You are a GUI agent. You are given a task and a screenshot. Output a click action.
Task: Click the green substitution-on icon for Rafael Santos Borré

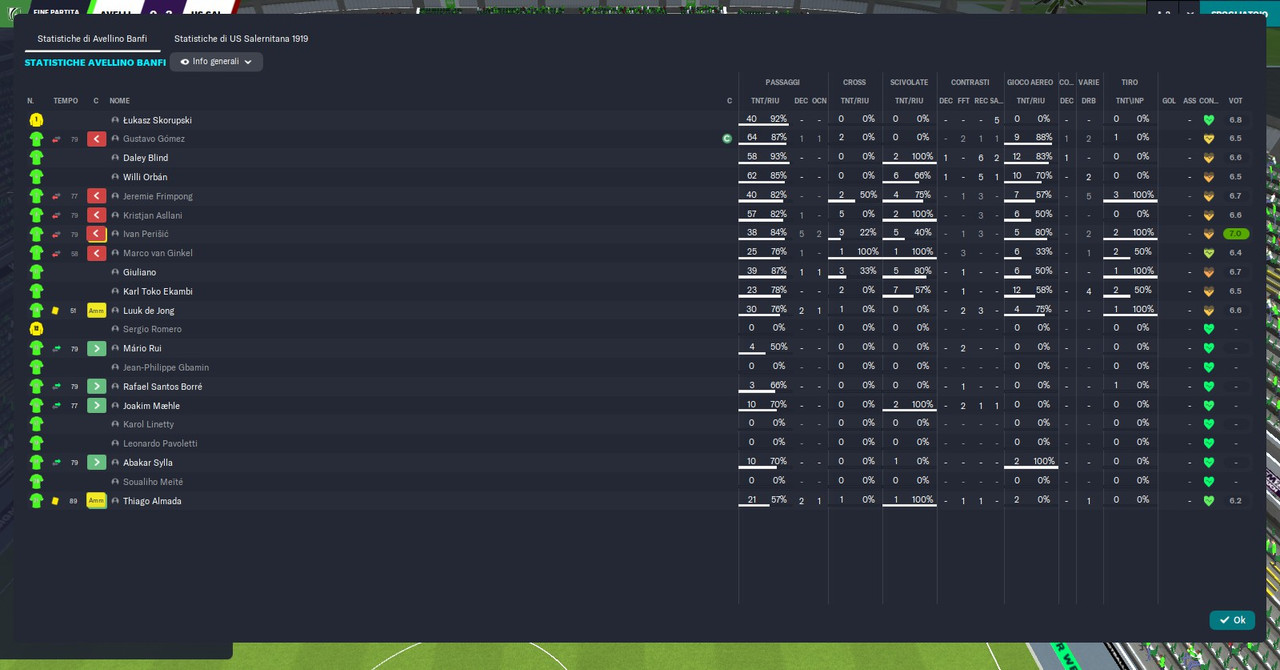pyautogui.click(x=96, y=386)
